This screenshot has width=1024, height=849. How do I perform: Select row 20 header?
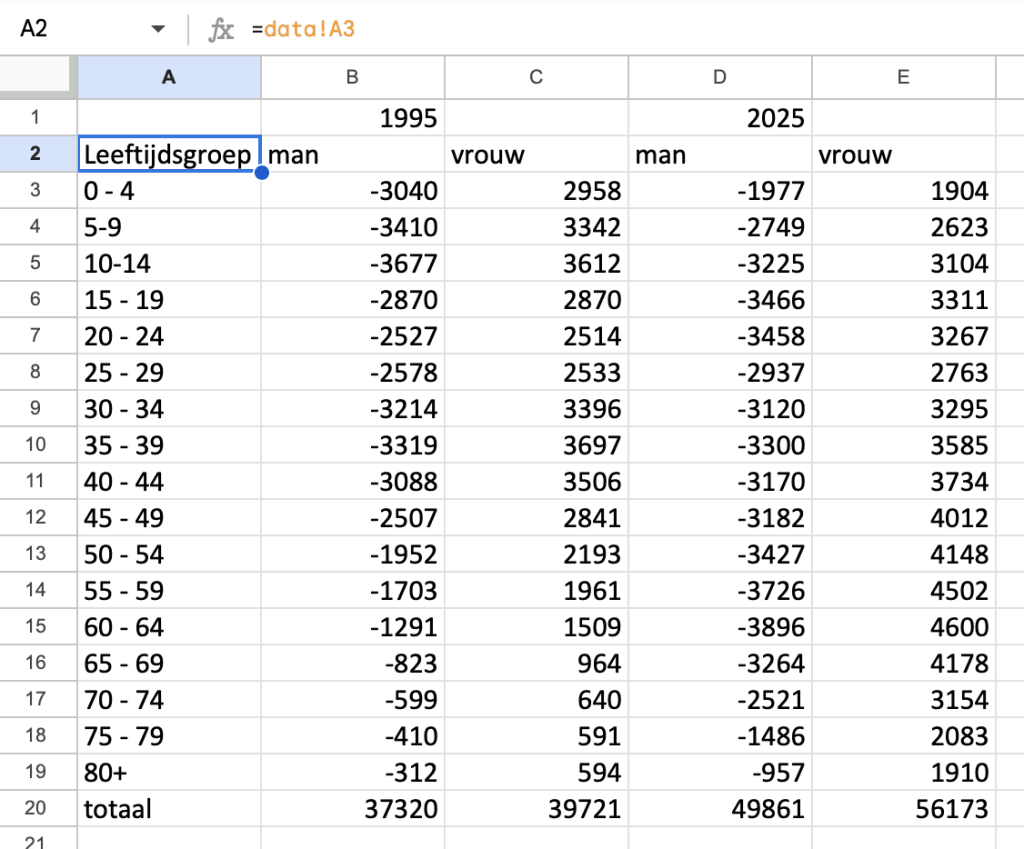point(38,808)
